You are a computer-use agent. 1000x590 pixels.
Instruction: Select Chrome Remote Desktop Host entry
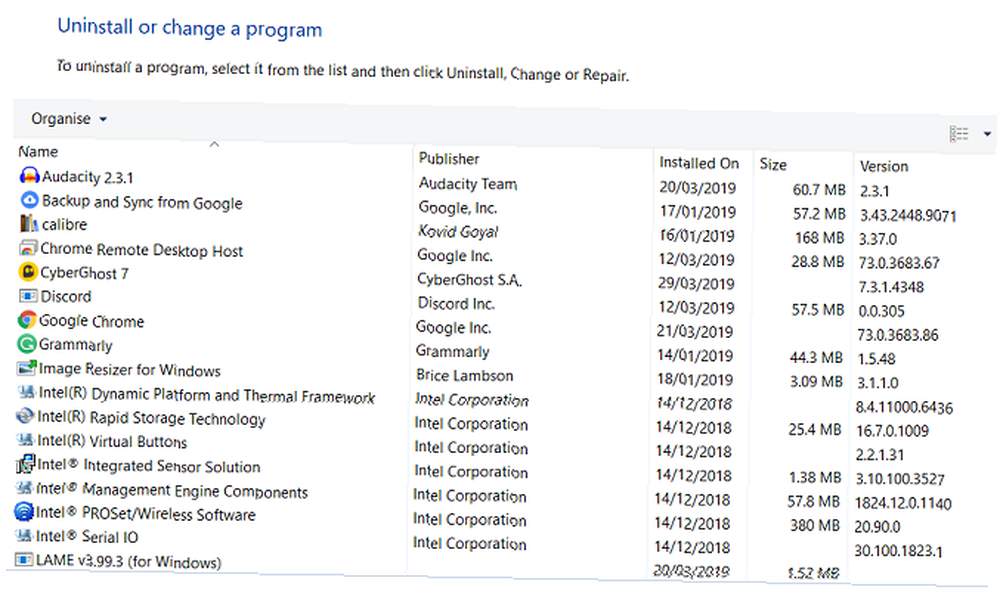tap(142, 250)
